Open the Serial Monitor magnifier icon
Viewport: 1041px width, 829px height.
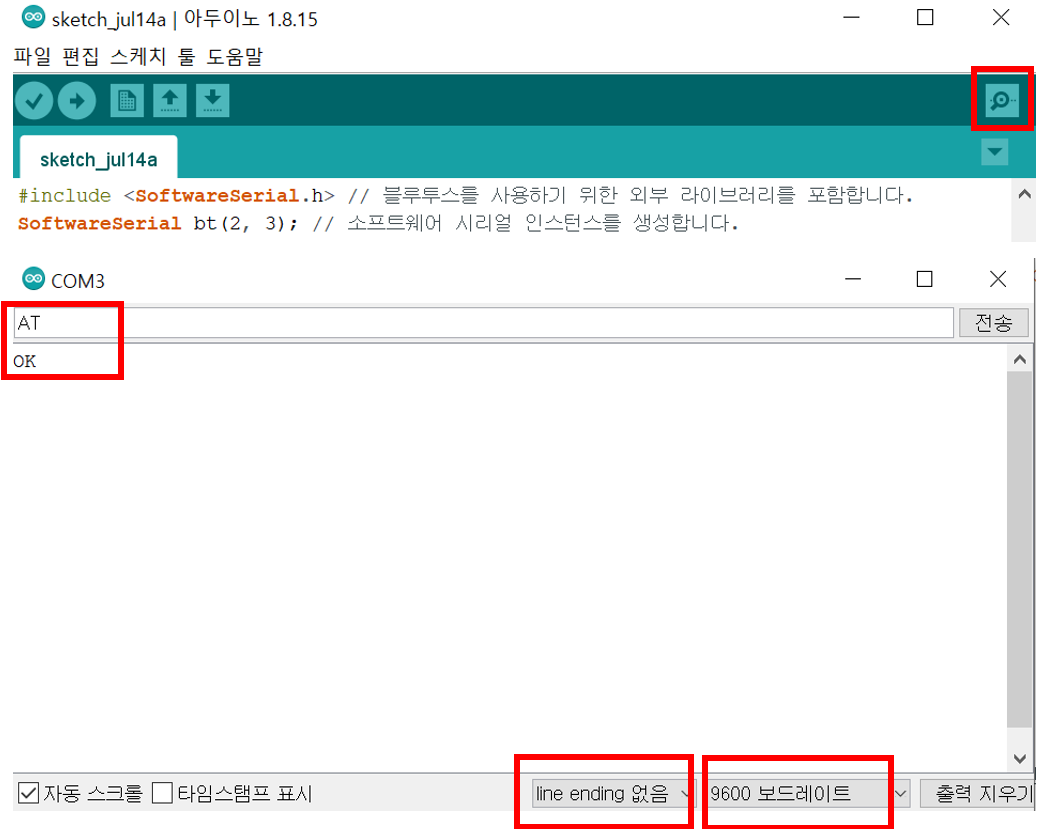[x=1002, y=101]
